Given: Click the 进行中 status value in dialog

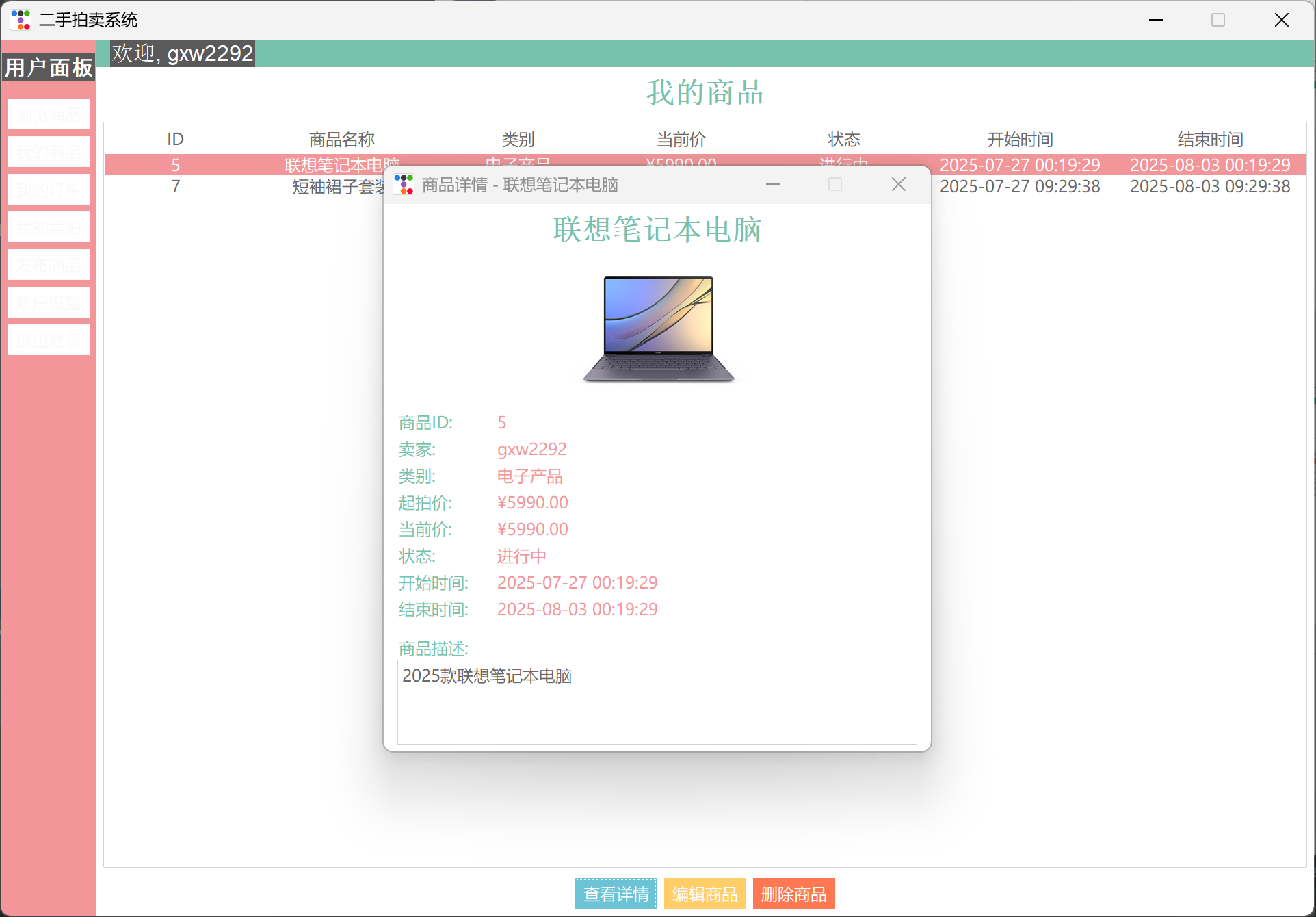Looking at the screenshot, I should [521, 556].
